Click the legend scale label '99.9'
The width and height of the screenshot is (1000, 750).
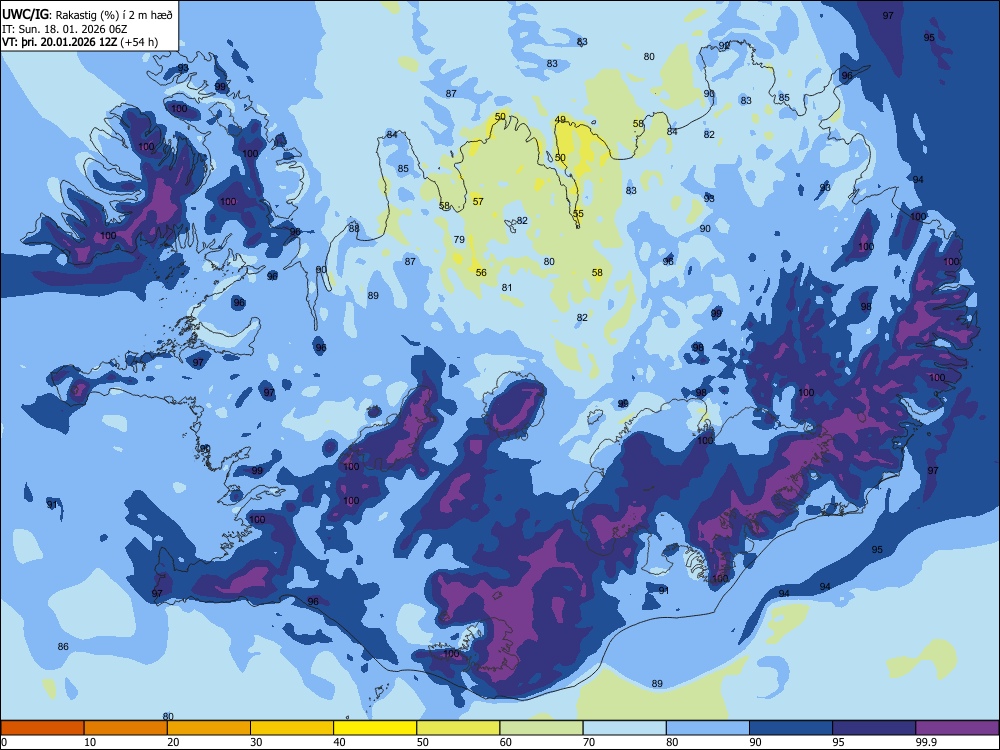click(925, 742)
